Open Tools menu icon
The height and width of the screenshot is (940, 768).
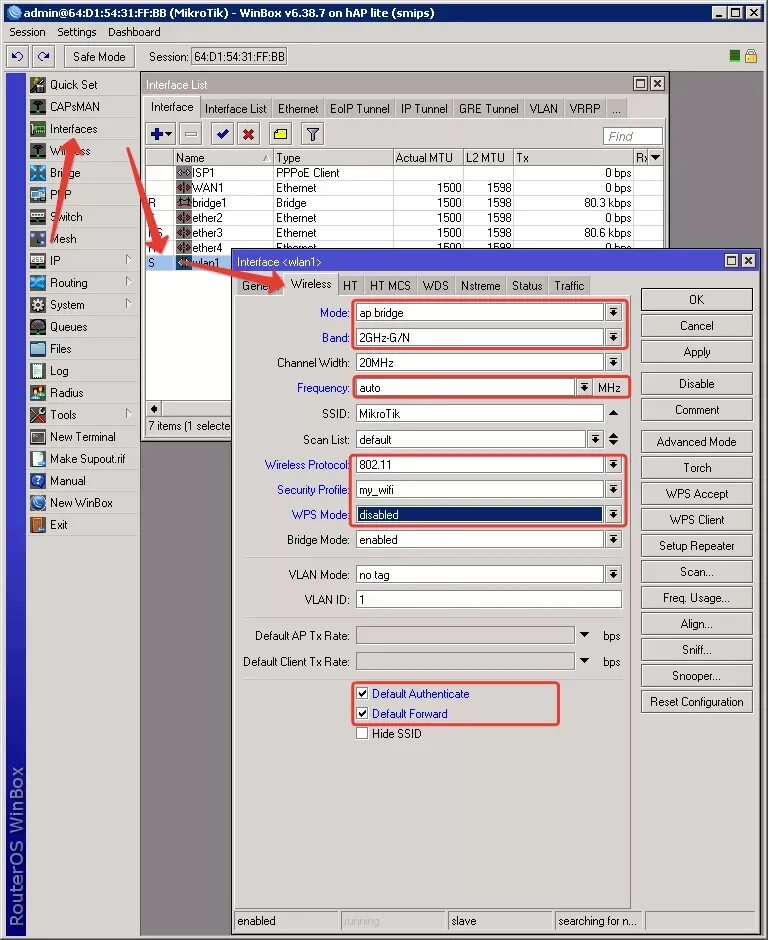point(38,415)
